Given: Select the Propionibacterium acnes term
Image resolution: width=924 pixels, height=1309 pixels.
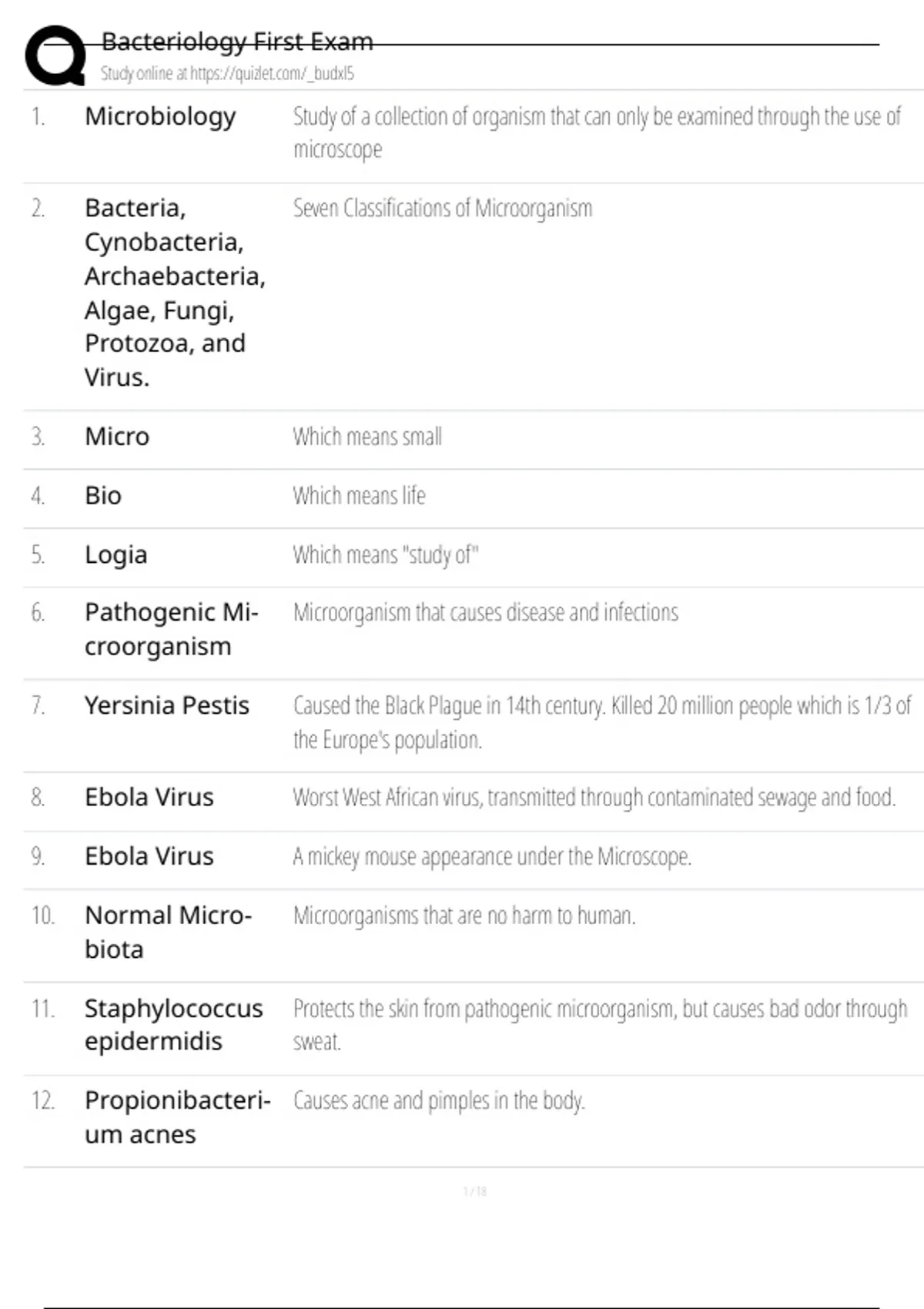Looking at the screenshot, I should tap(177, 1117).
